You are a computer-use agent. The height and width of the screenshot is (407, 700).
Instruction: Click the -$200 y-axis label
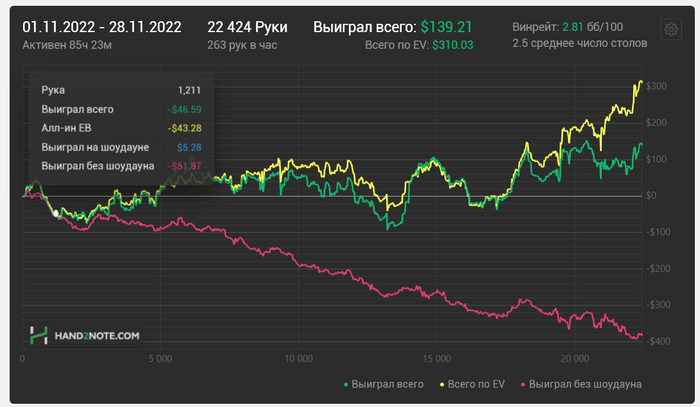[658, 269]
